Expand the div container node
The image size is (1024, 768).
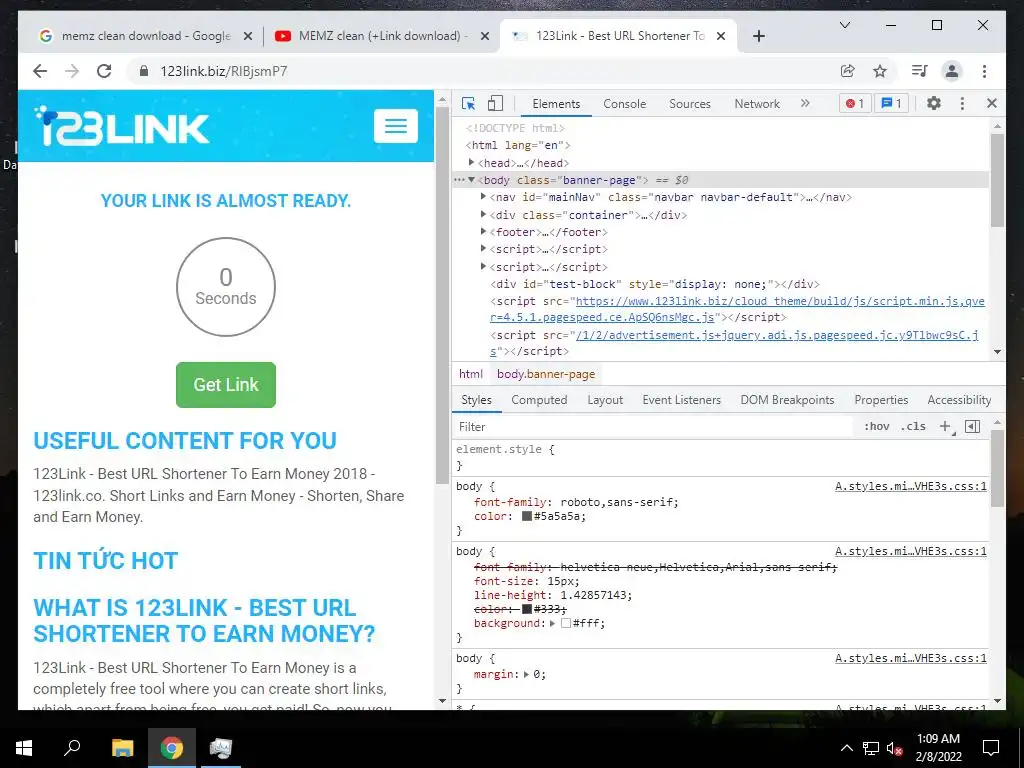click(483, 214)
